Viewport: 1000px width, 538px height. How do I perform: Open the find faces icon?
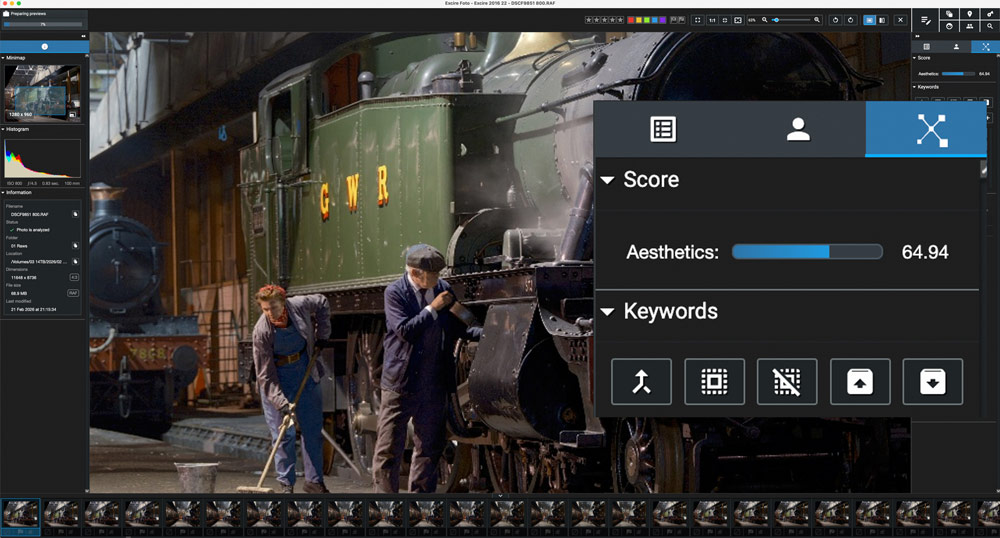[x=950, y=26]
